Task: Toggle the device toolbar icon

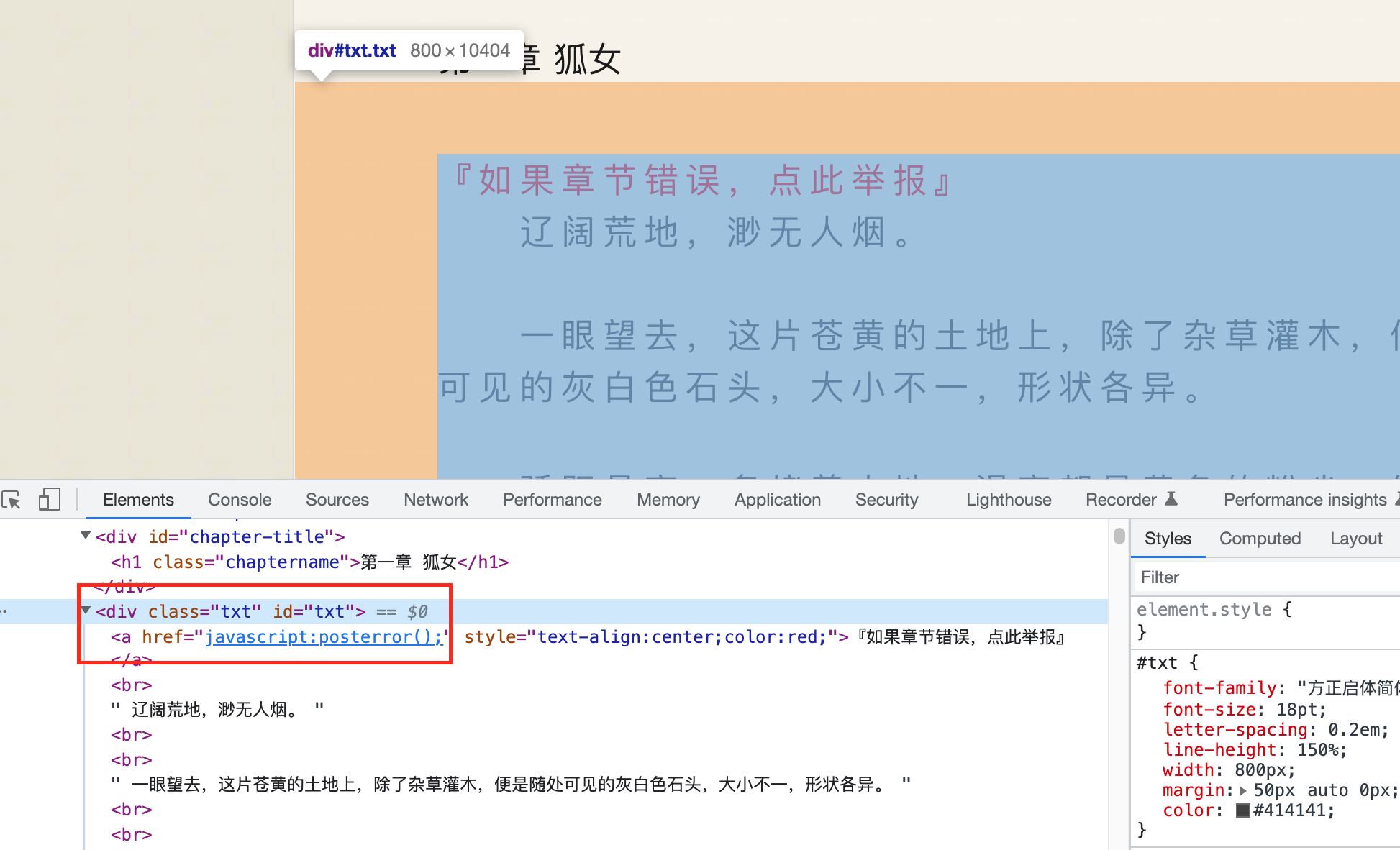Action: tap(49, 500)
